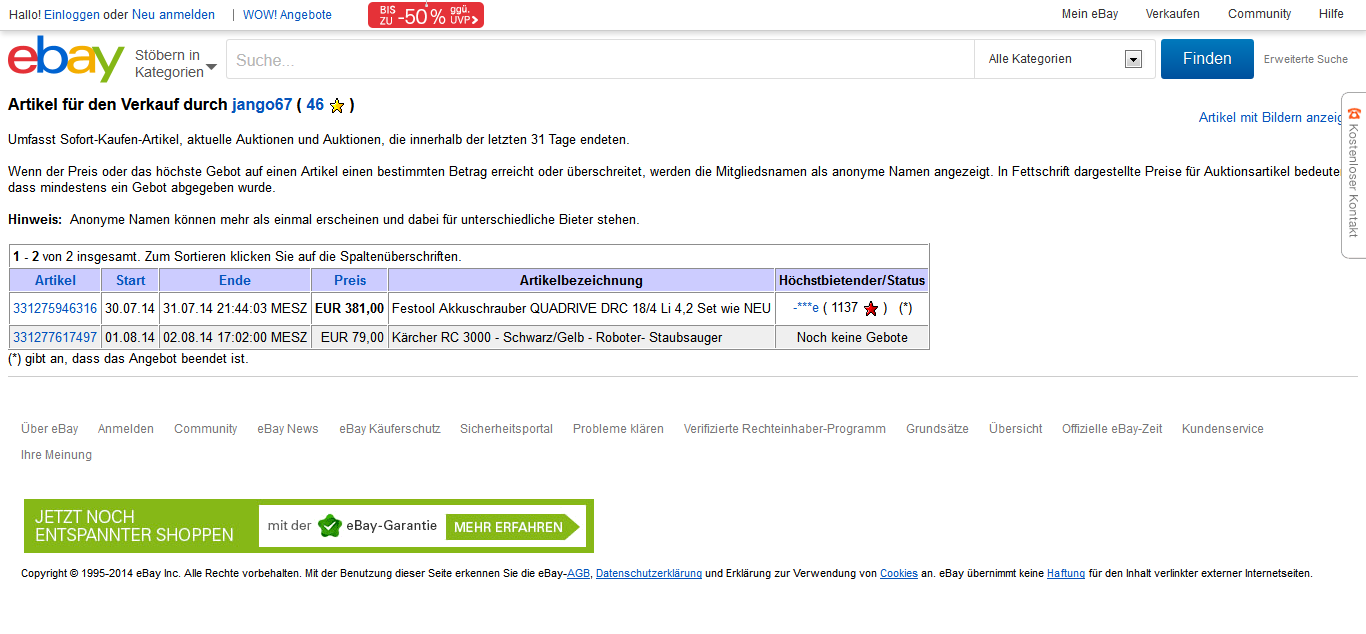
Task: Open the Alle Kategorien dropdown
Action: point(1065,59)
